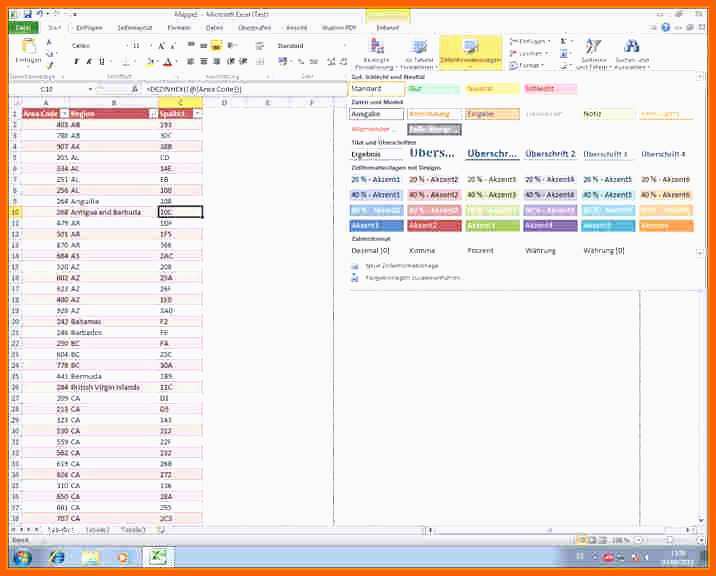The height and width of the screenshot is (576, 716).
Task: Click the blue help question mark icon
Action: coord(665,28)
